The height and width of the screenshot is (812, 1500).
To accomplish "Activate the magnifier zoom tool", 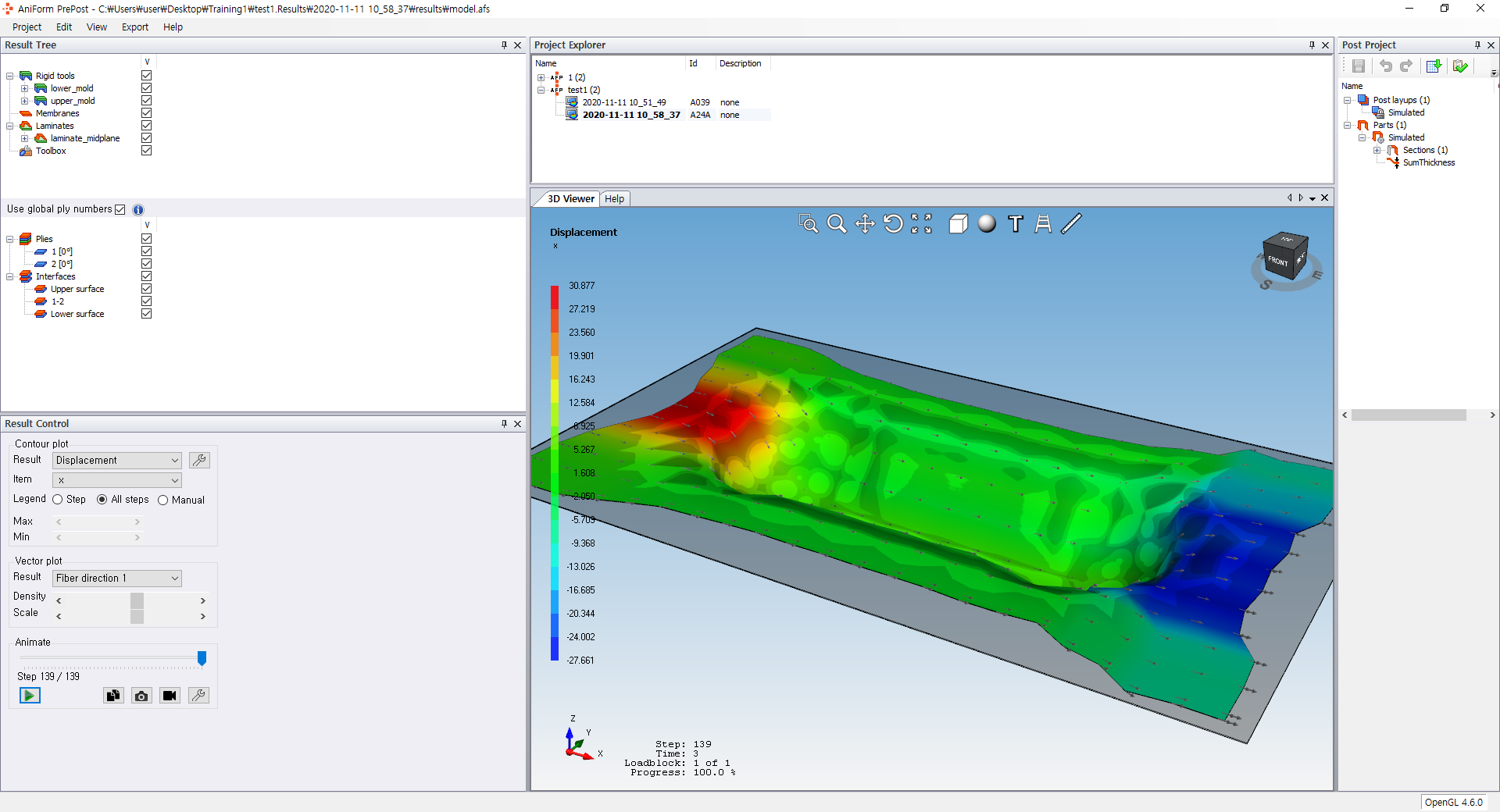I will point(837,224).
